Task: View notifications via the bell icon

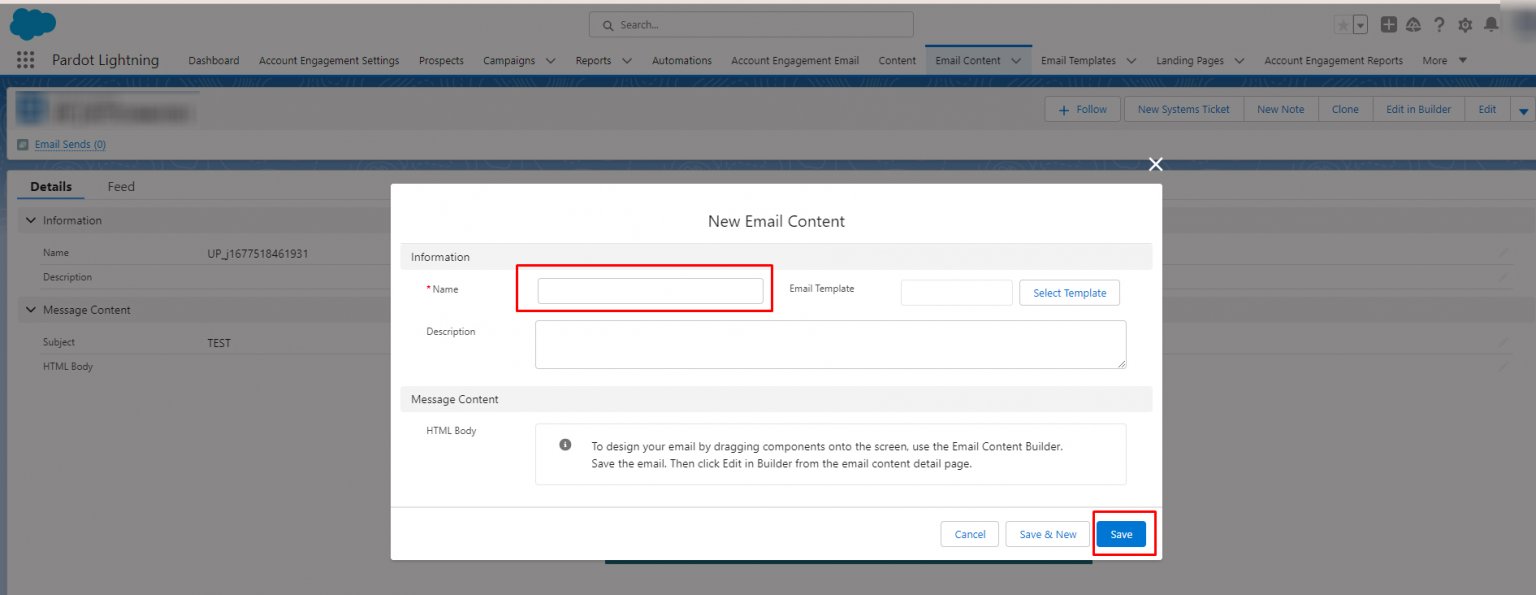Action: [1492, 25]
